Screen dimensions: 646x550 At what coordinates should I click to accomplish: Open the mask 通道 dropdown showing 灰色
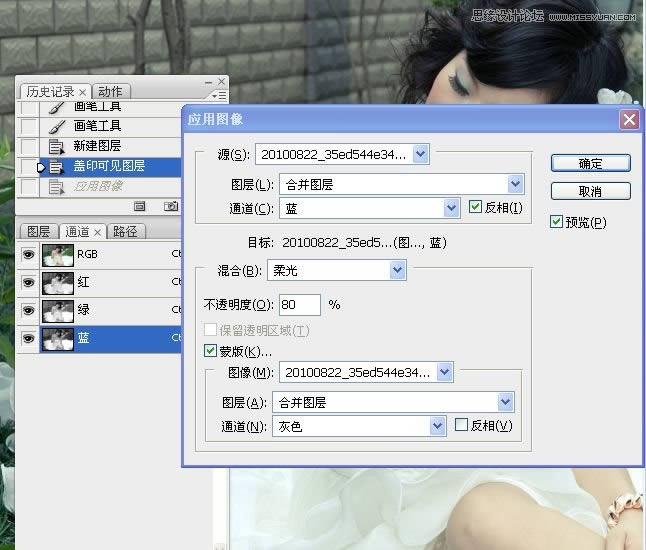[436, 426]
